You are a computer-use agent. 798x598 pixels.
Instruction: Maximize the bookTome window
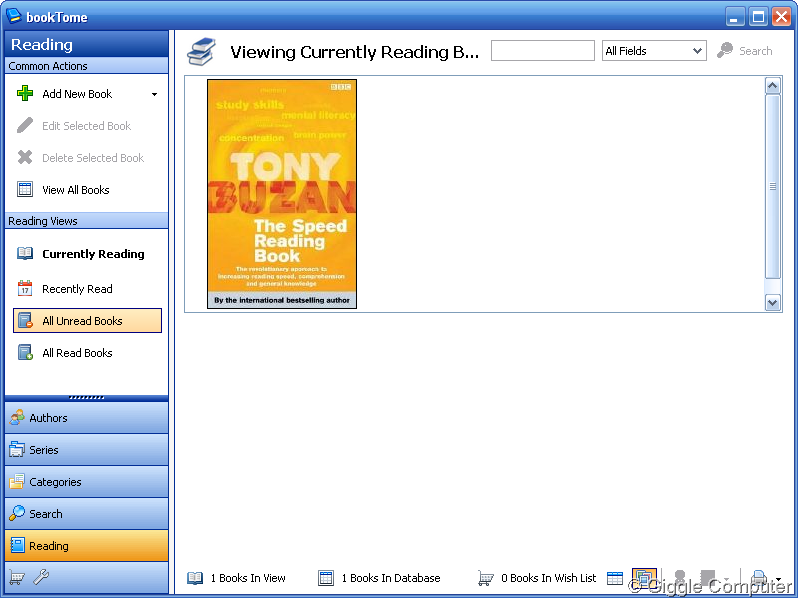point(758,17)
